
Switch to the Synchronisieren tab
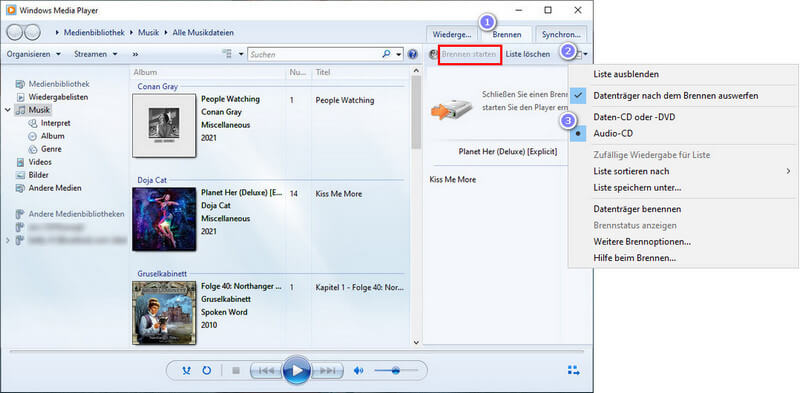[561, 35]
